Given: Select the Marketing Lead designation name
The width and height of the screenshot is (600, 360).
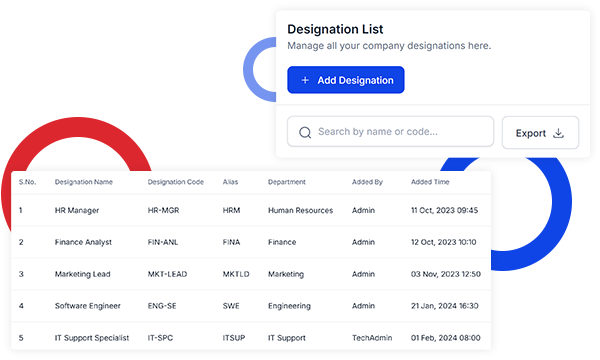Looking at the screenshot, I should [82, 274].
